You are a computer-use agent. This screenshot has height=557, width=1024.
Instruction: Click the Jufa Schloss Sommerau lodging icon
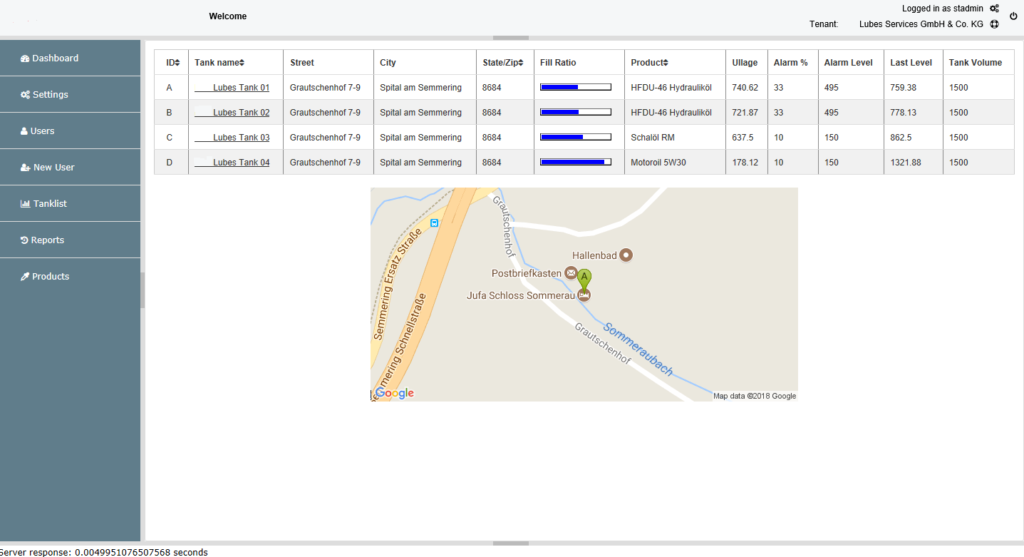coord(584,296)
